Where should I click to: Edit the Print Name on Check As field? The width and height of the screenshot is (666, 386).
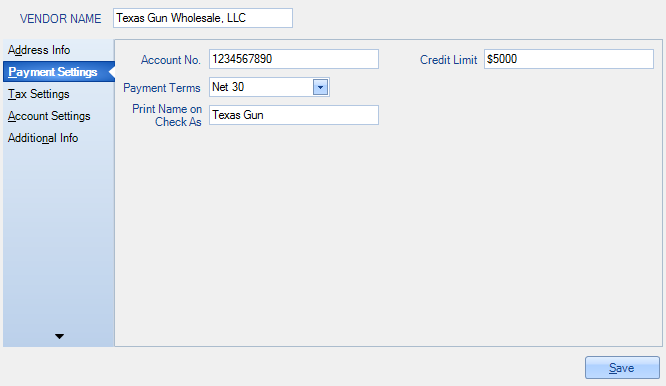[293, 115]
